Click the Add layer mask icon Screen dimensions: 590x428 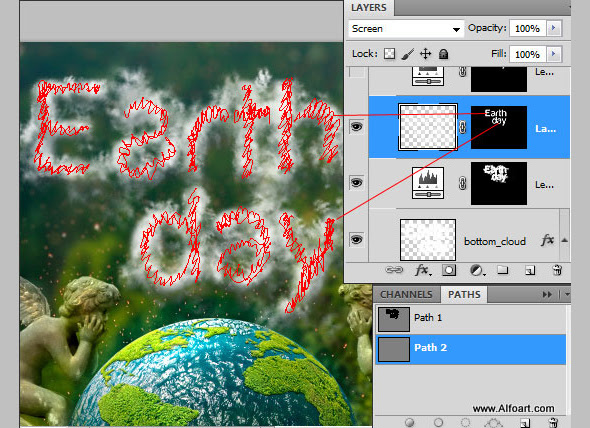(x=449, y=270)
